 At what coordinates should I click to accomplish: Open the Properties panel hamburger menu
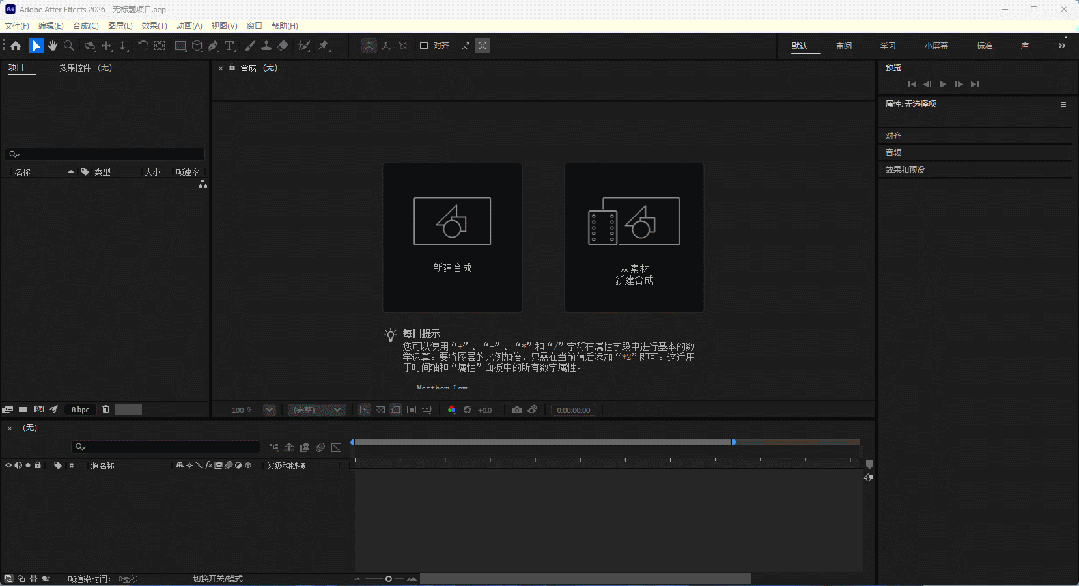1063,105
